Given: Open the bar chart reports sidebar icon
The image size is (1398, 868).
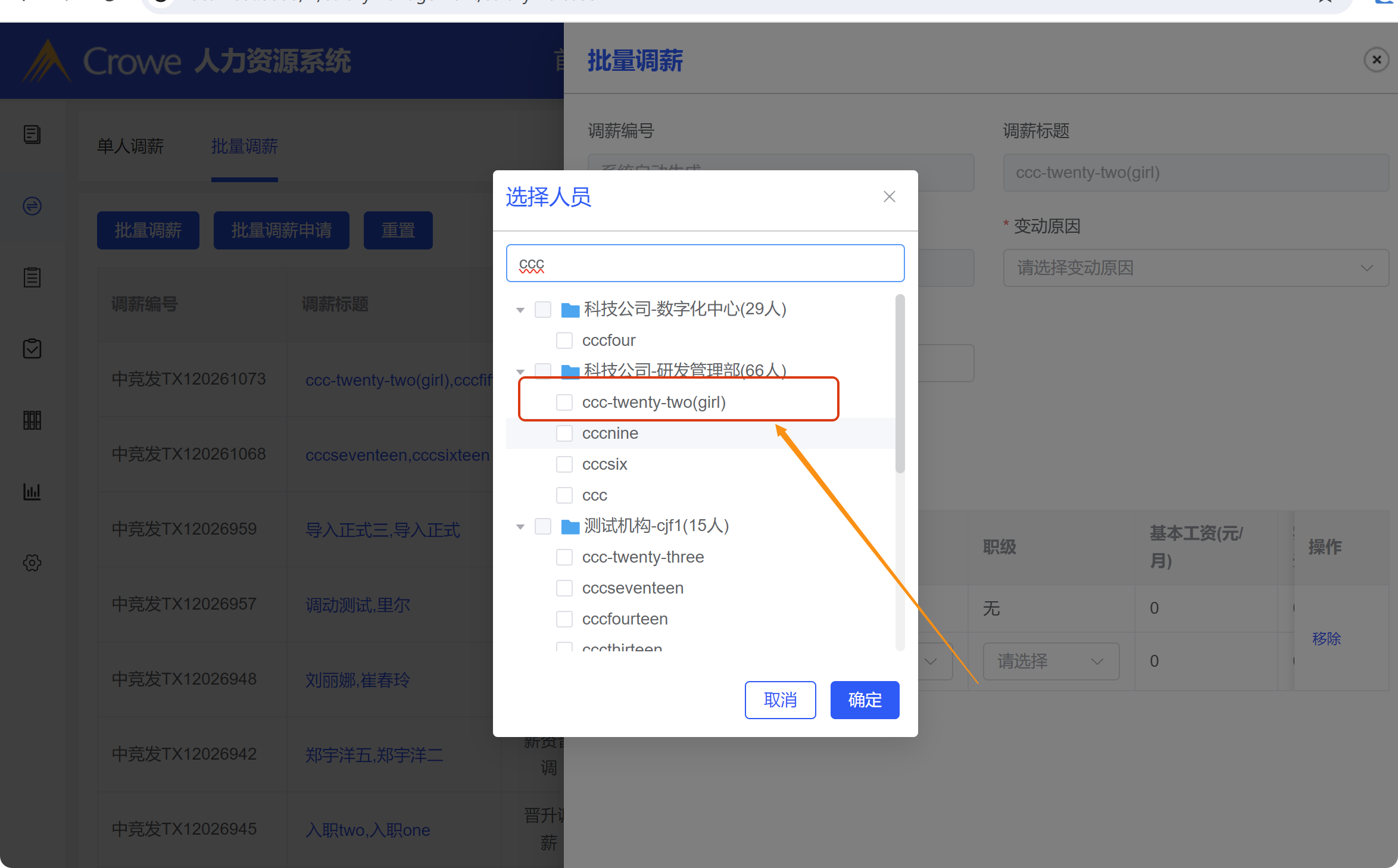Looking at the screenshot, I should click(x=32, y=492).
